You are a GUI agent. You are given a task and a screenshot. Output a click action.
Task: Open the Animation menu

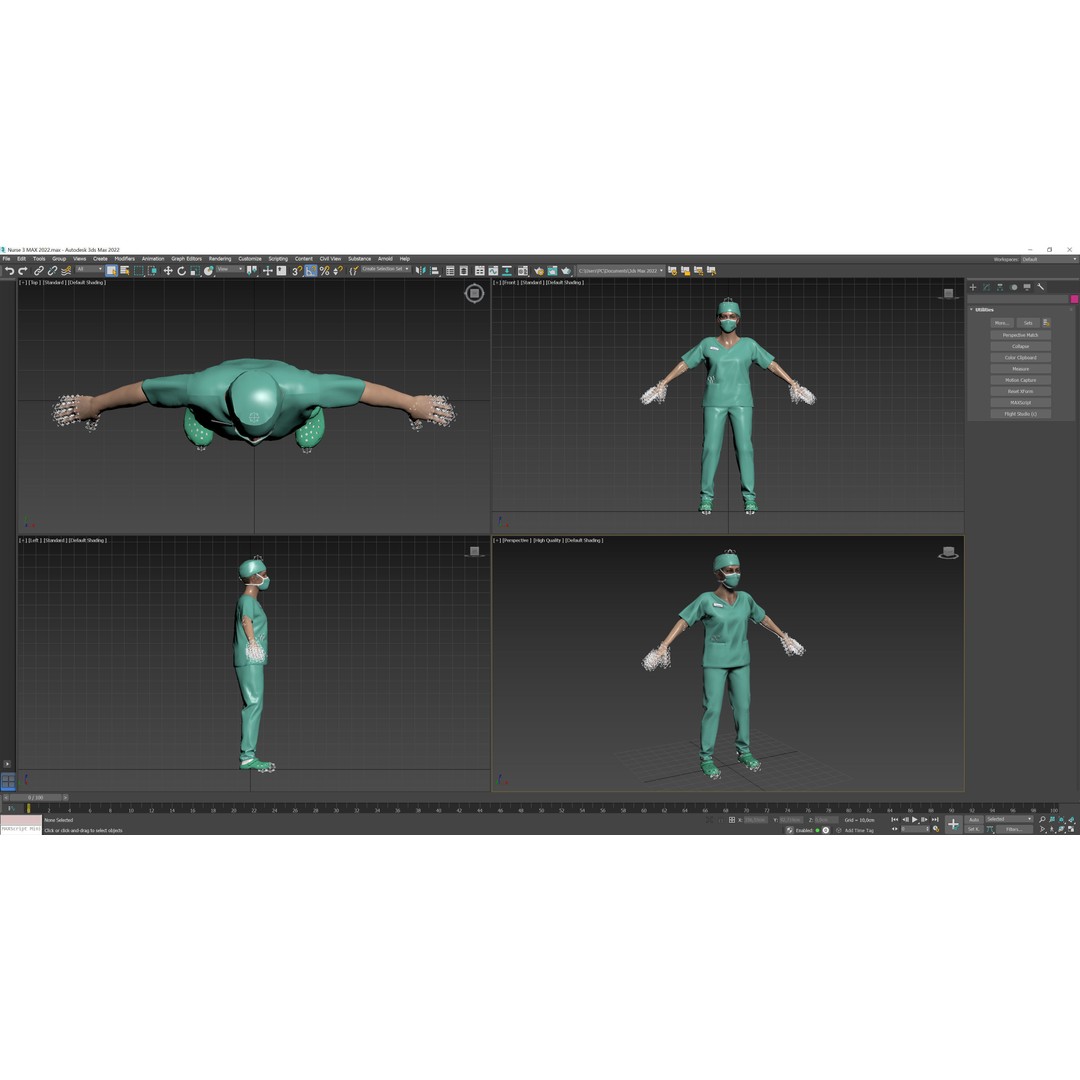153,259
